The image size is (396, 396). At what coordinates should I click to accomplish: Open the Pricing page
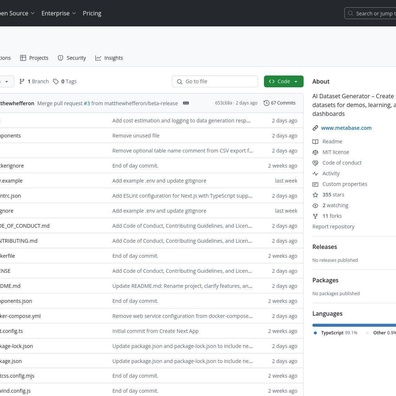click(x=92, y=13)
